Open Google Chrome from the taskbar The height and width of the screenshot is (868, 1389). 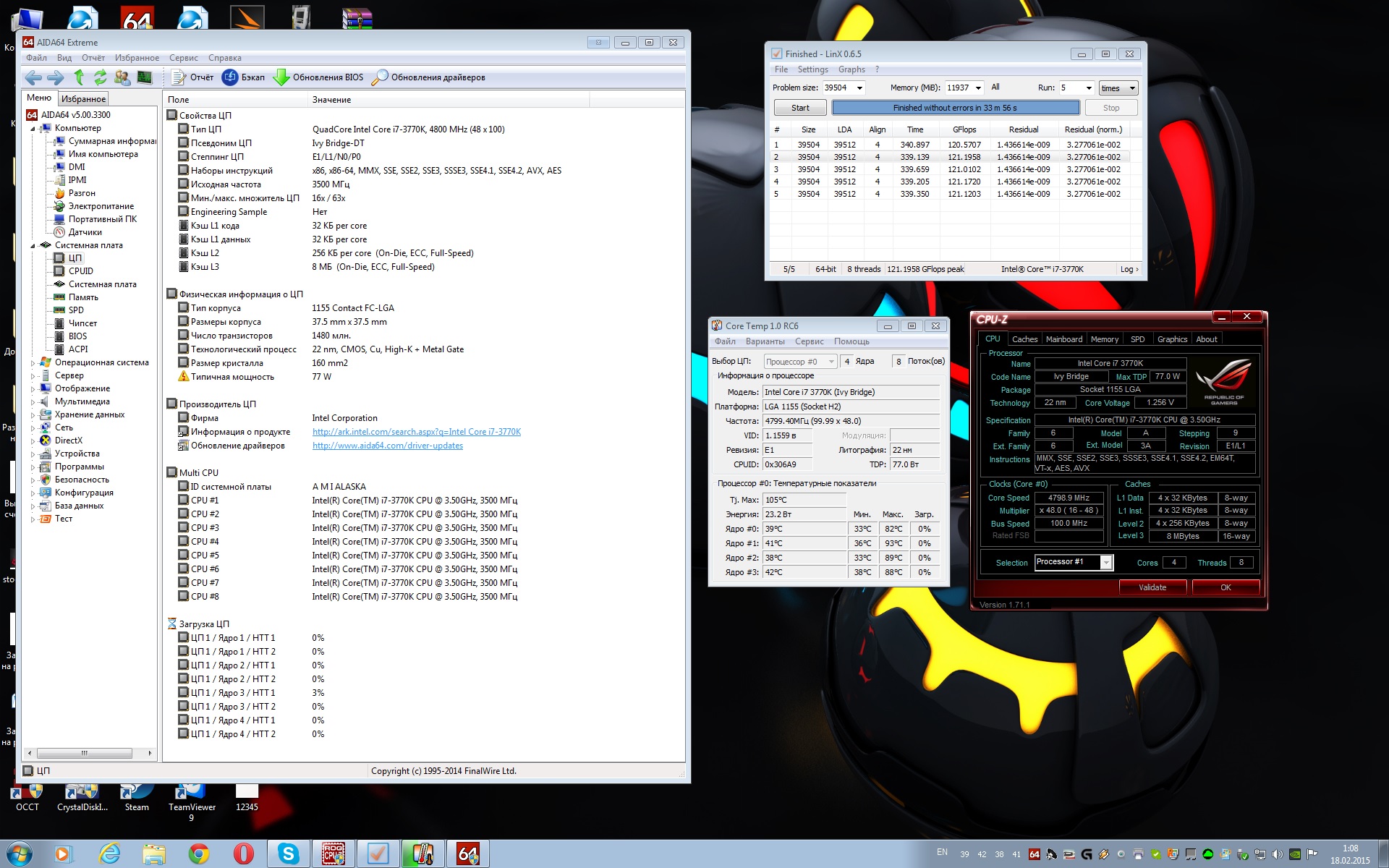[199, 854]
